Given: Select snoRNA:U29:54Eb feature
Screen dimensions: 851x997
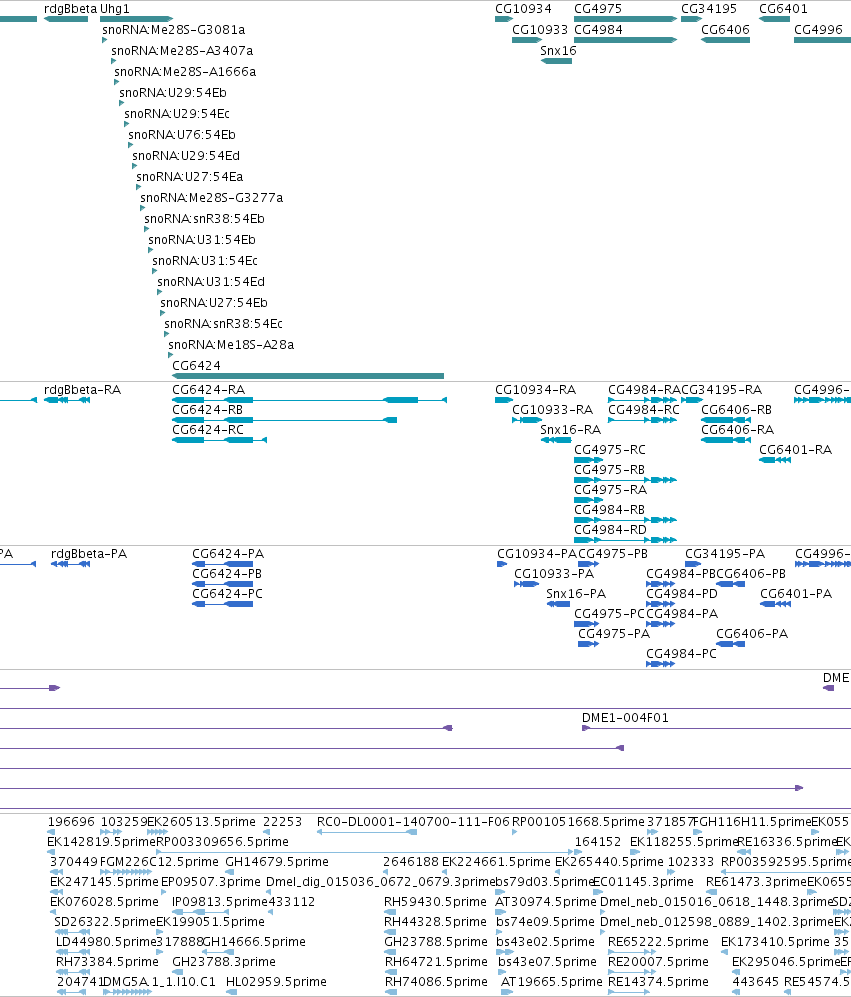Looking at the screenshot, I should click(x=121, y=103).
